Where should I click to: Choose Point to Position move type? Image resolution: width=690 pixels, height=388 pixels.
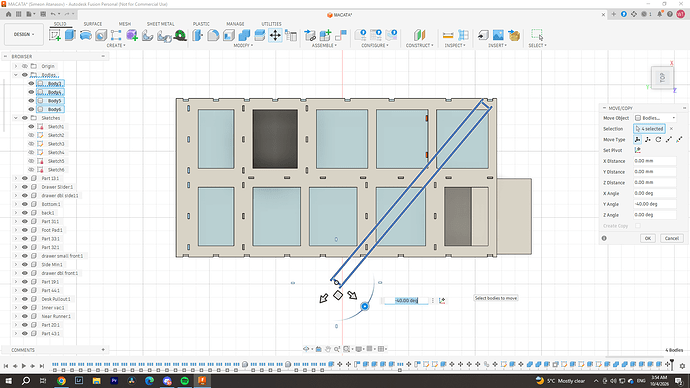[x=679, y=139]
